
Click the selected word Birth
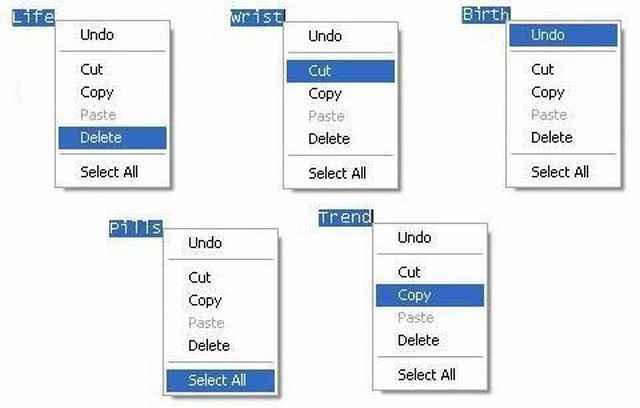(486, 14)
